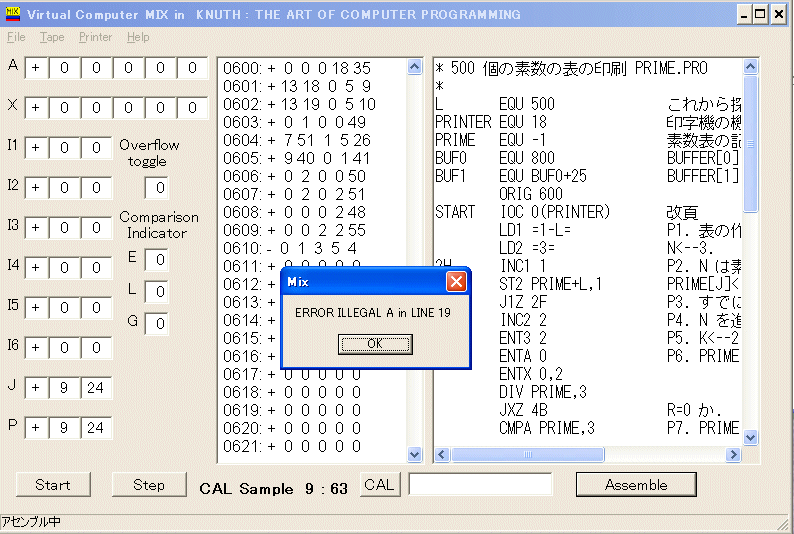Viewport: 794px width, 534px height.
Task: Click the source line 'JXZ 4B'
Action: (523, 410)
